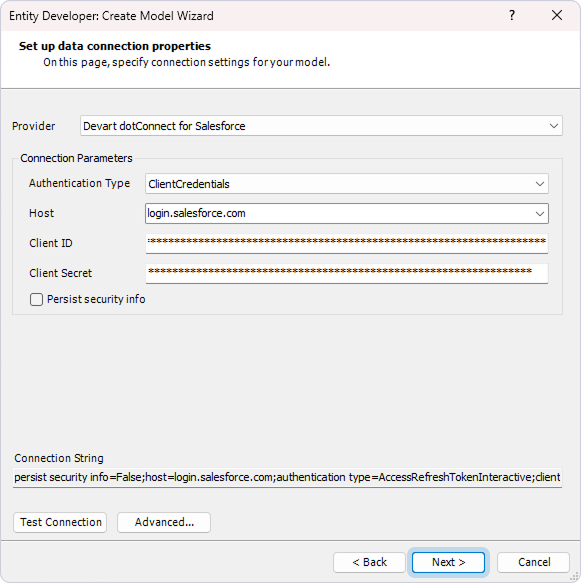Go back with the Back button

369,562
